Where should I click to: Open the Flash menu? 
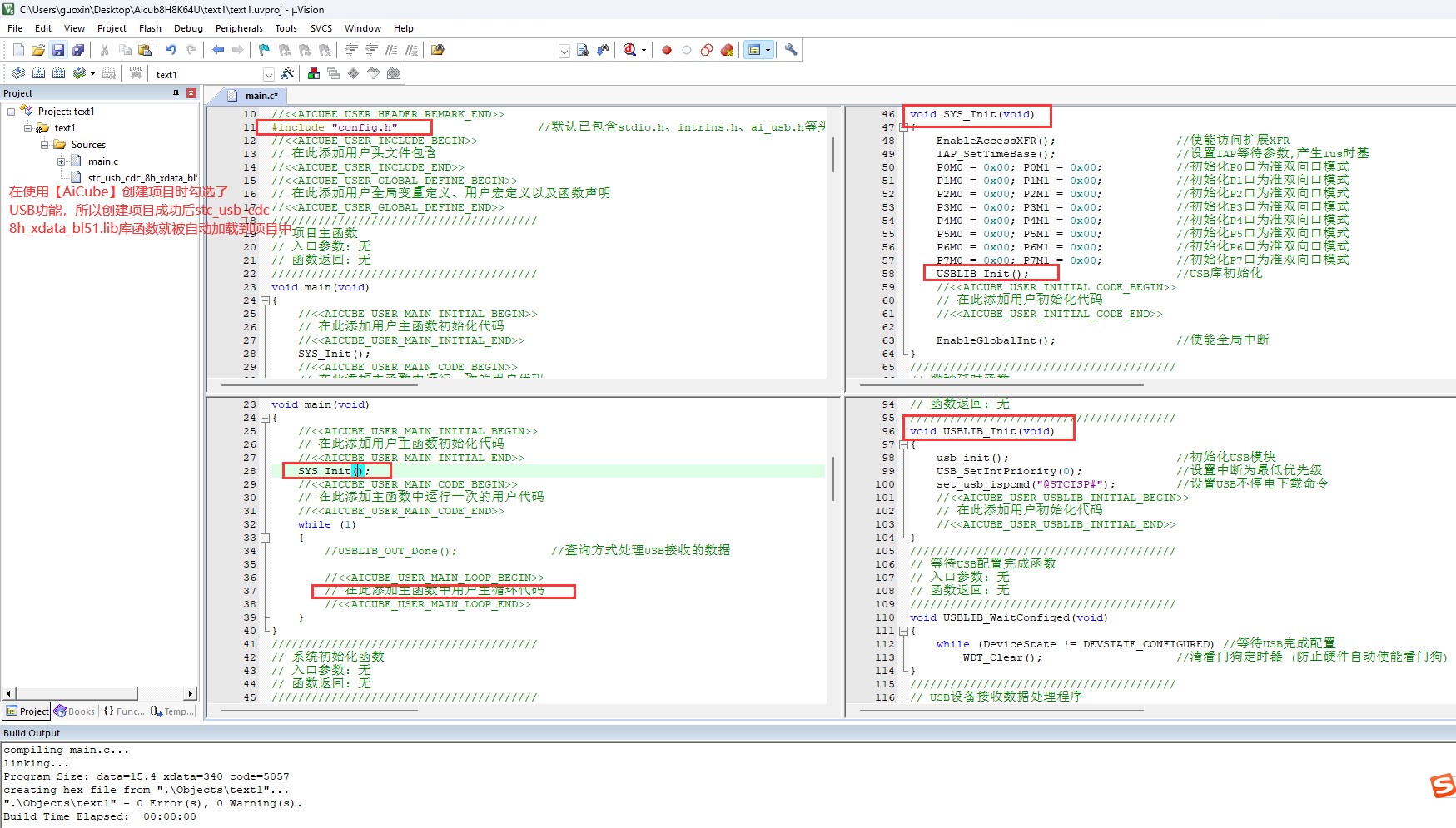(150, 28)
